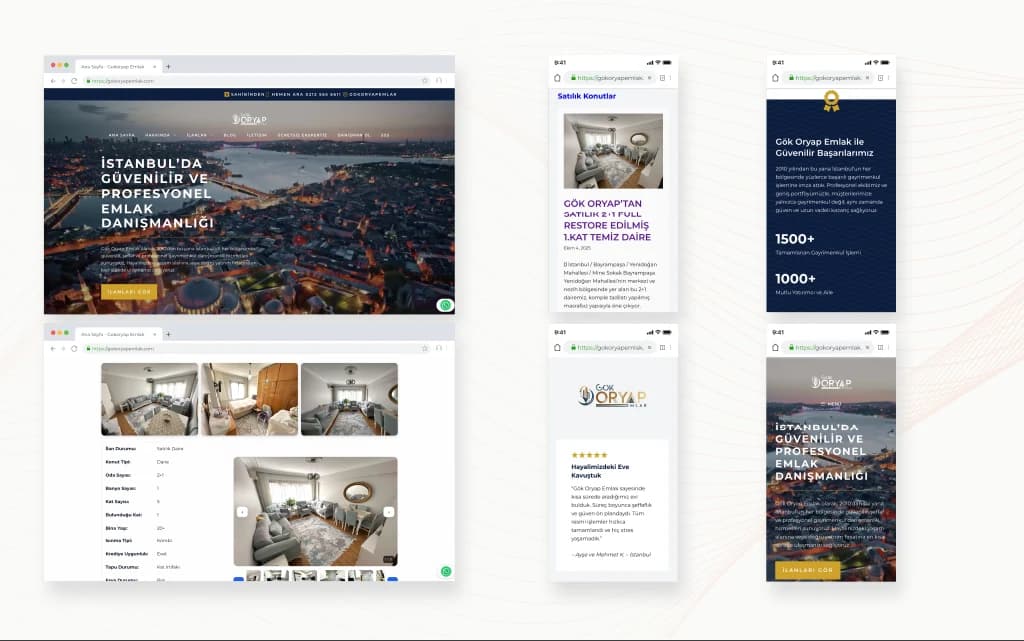Expand the Hakkında menu dropdown
Image resolution: width=1024 pixels, height=641 pixels.
[x=159, y=135]
